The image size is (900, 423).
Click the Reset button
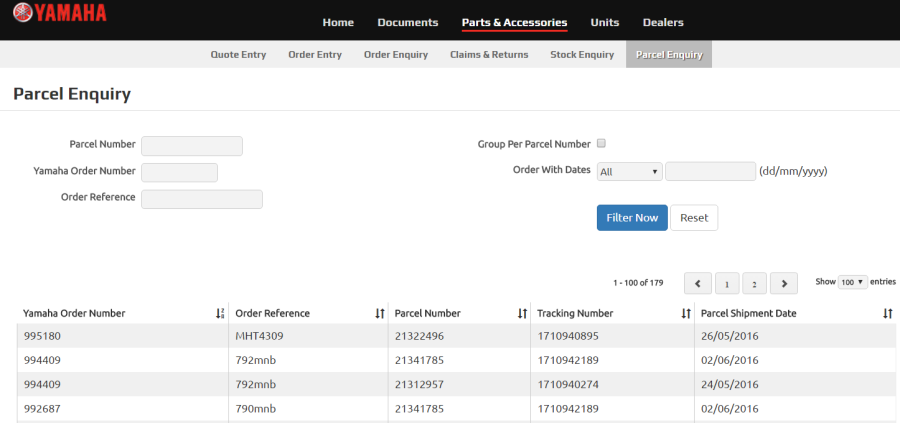[x=694, y=218]
